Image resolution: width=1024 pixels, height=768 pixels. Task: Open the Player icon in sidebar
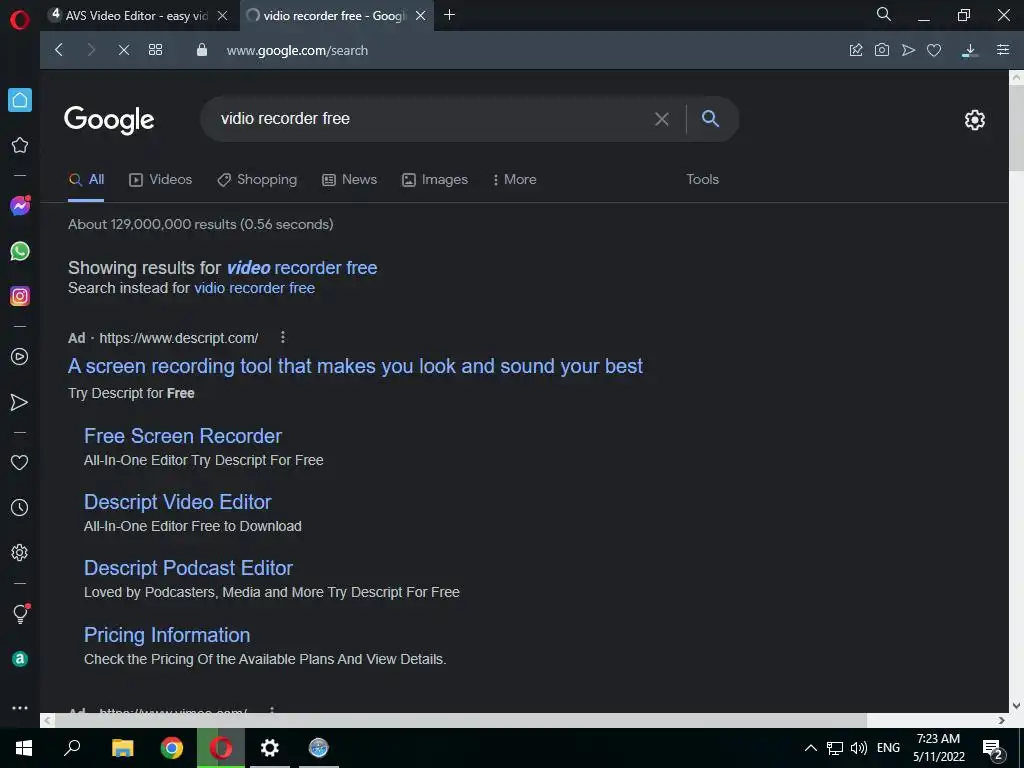pyautogui.click(x=20, y=357)
